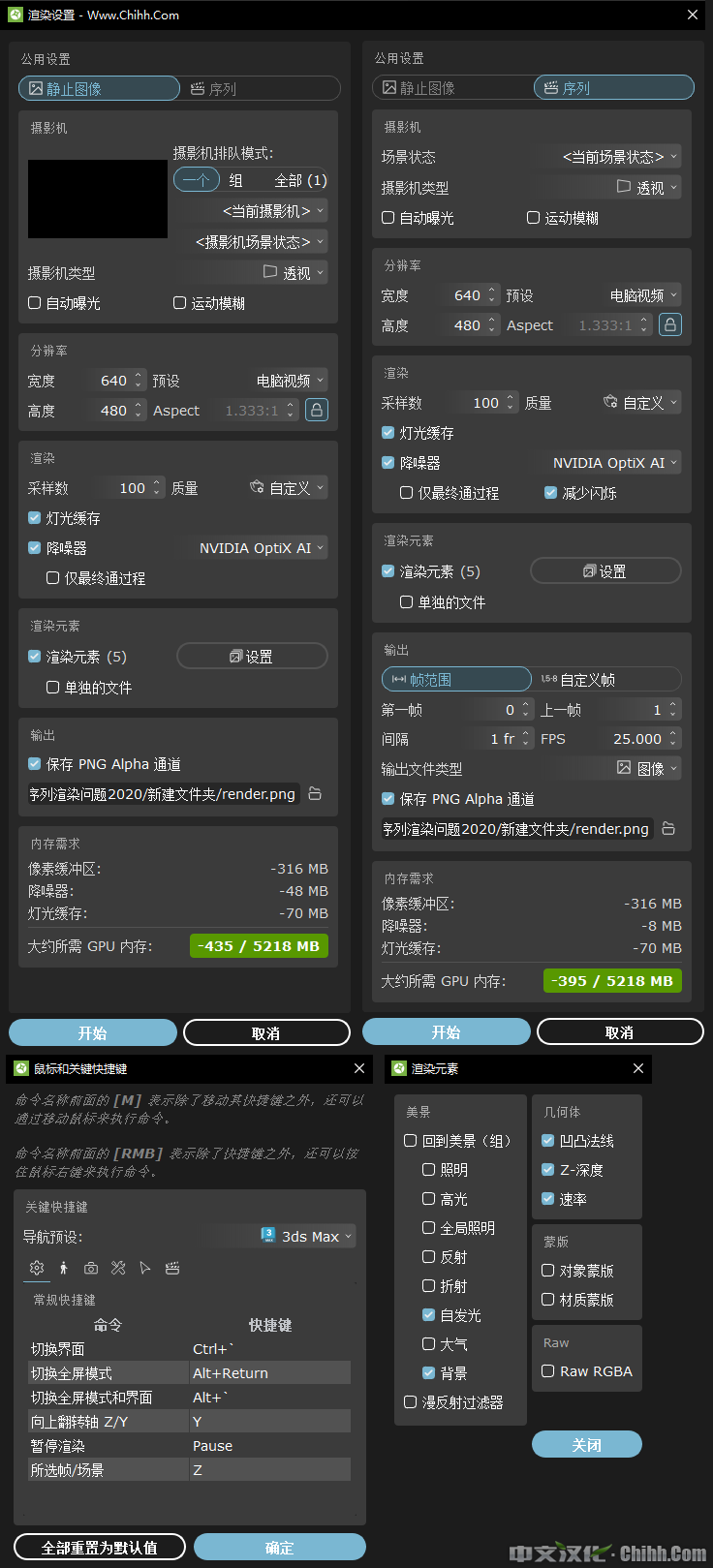
Task: Select the 切换全屏模式 shortcut row
Action: tap(189, 1373)
